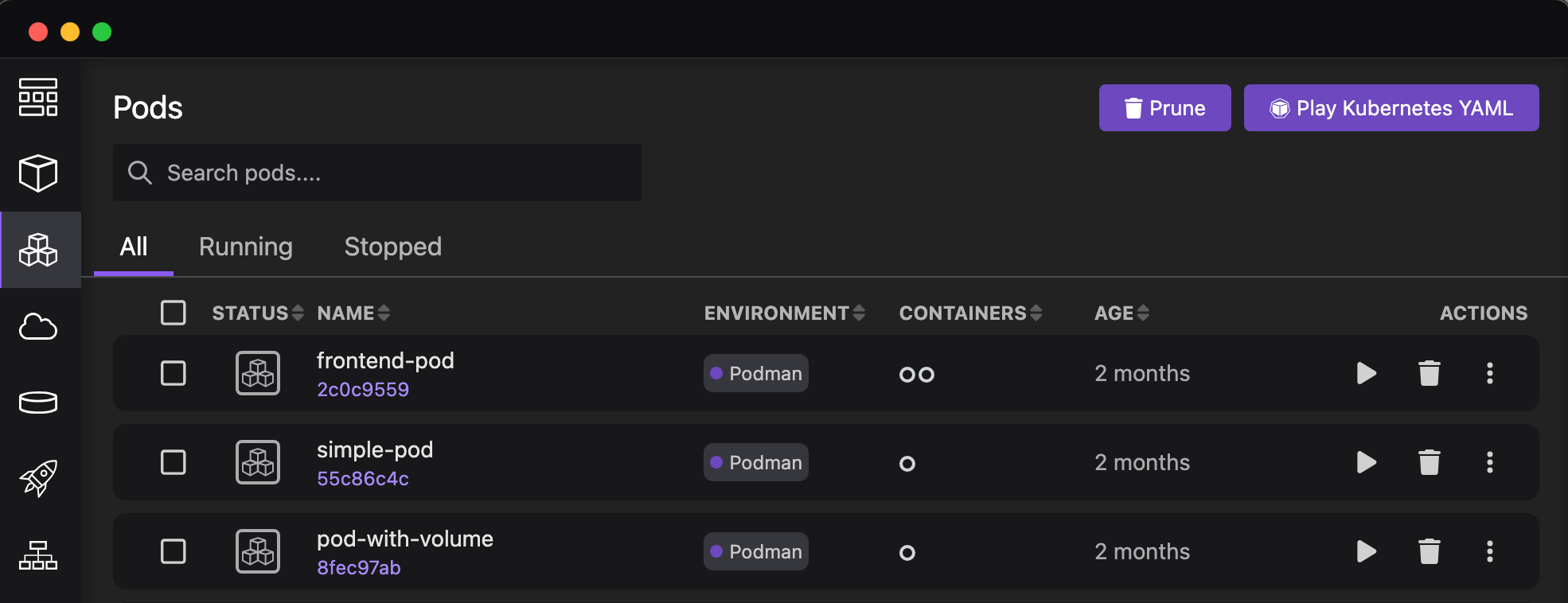Start the simple-pod with play icon
This screenshot has width=1568, height=603.
(1366, 462)
